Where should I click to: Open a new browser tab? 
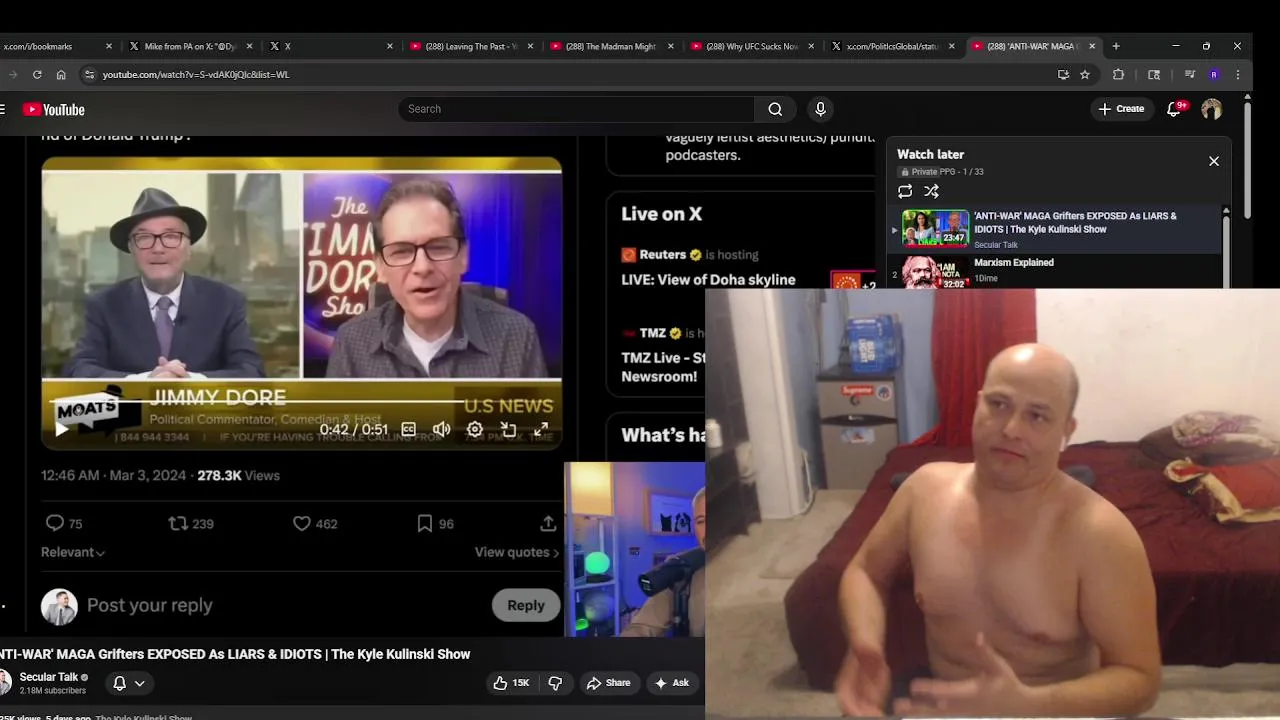[1116, 46]
